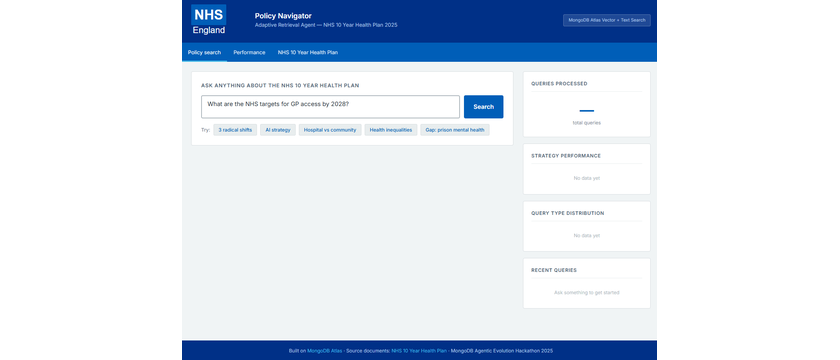Click the 'Adaptive Retrieval Agent' subtitle text
This screenshot has height=360, width=840.
pos(326,25)
